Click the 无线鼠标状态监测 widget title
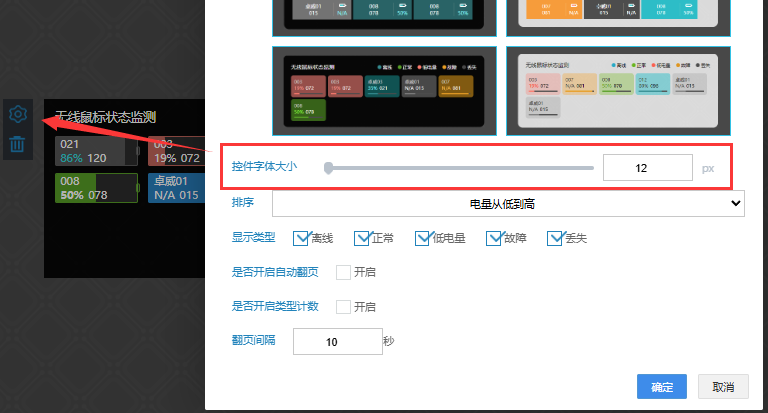The height and width of the screenshot is (413, 768). (105, 117)
